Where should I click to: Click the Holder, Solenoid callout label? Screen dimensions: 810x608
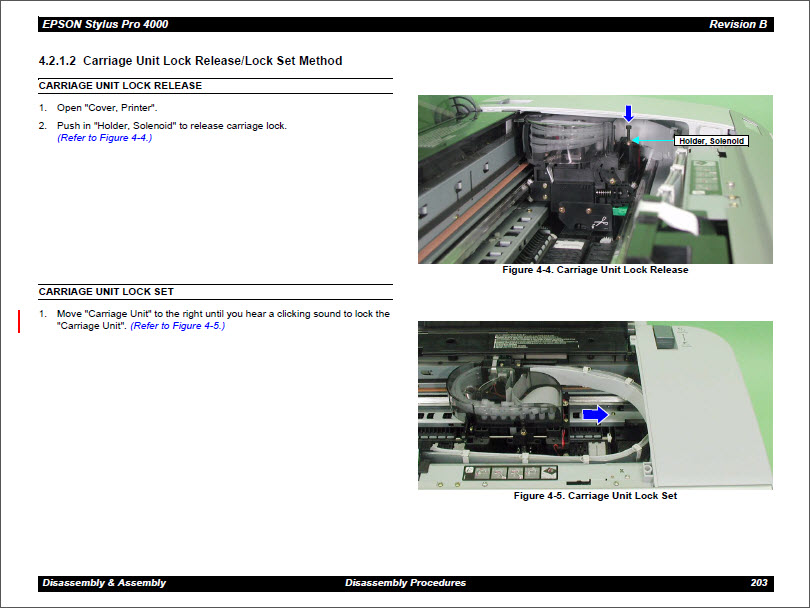point(712,141)
